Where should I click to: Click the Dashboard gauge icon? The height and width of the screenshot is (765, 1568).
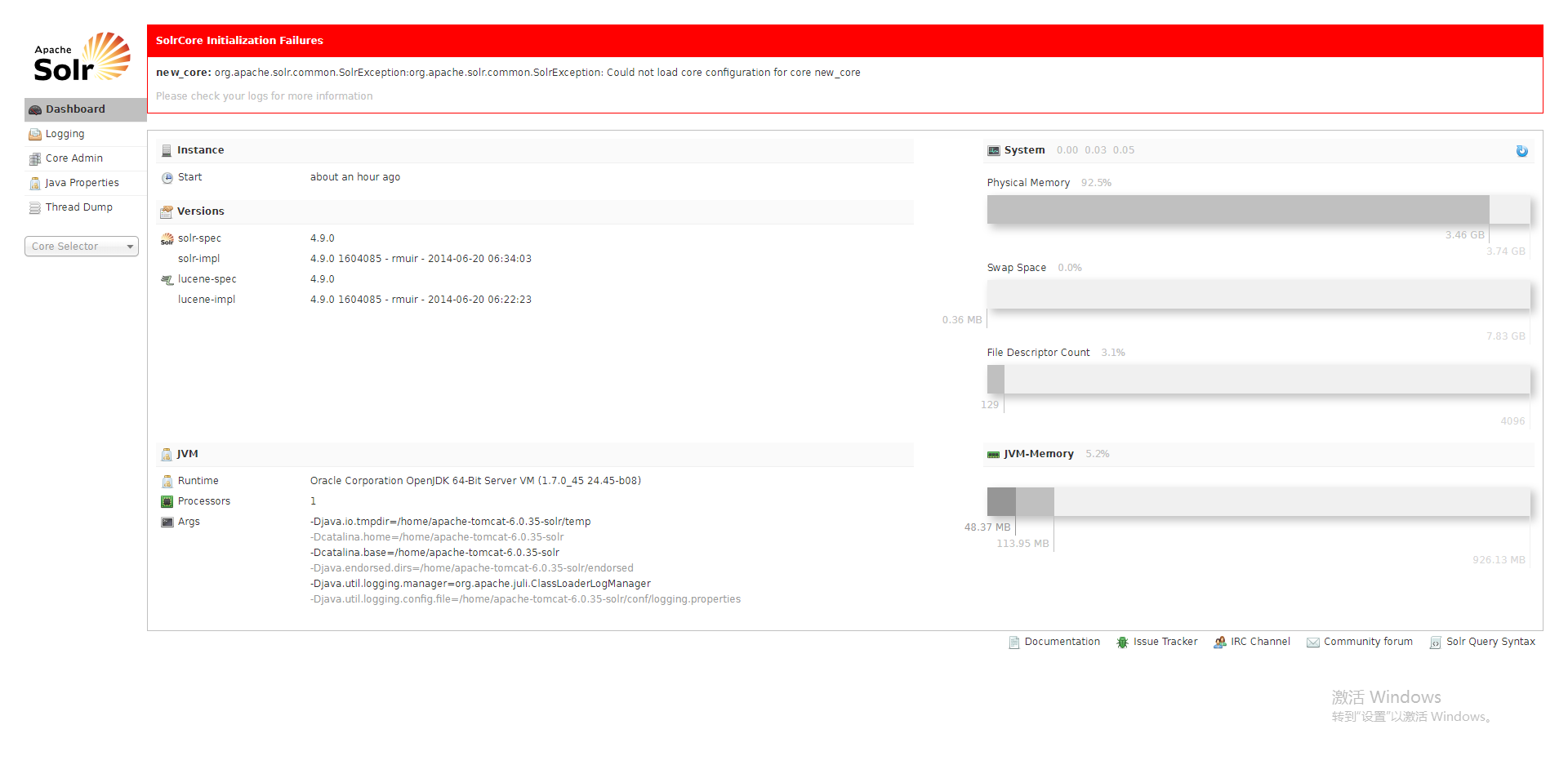click(x=35, y=109)
